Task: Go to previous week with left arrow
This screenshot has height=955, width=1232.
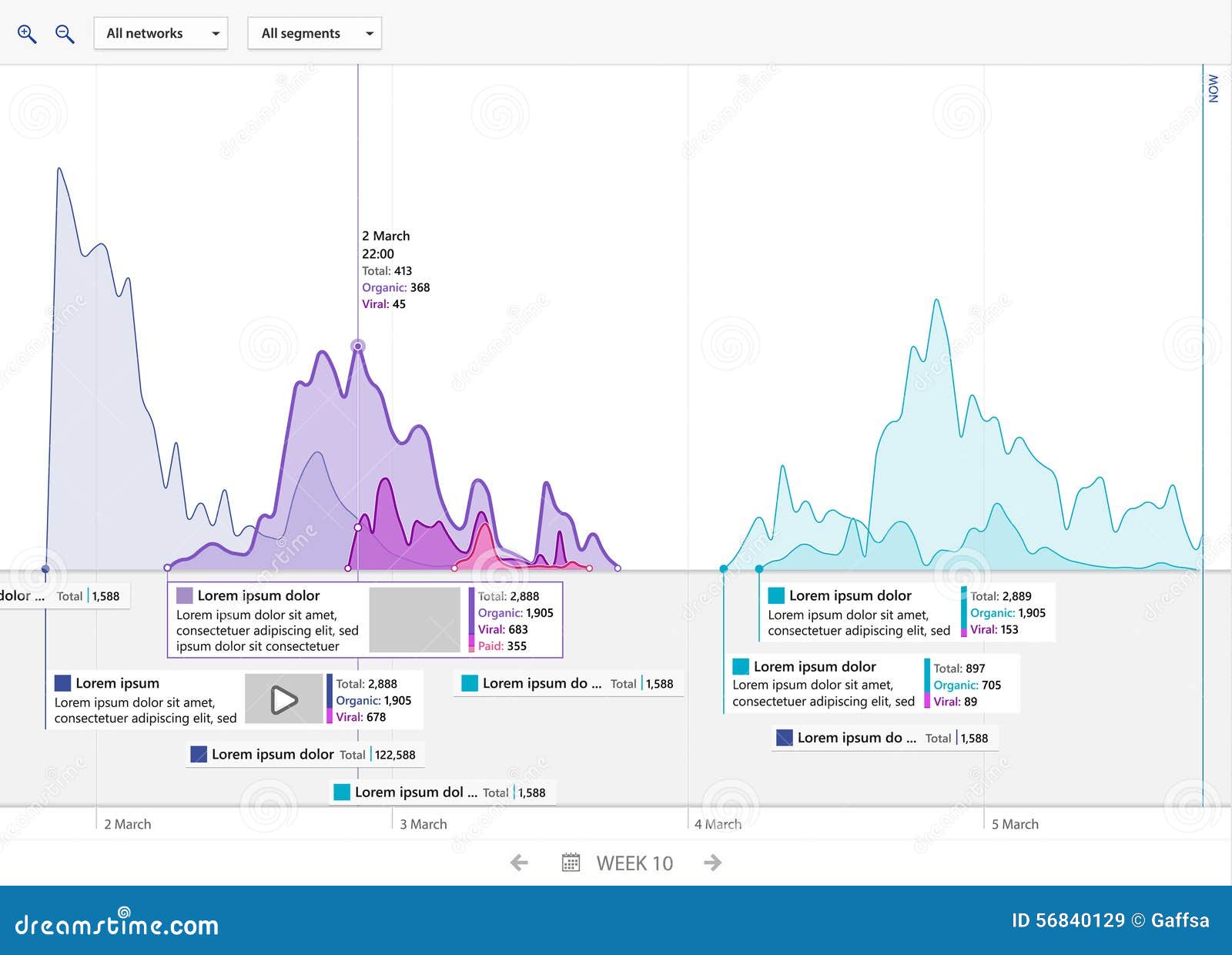Action: click(x=519, y=863)
